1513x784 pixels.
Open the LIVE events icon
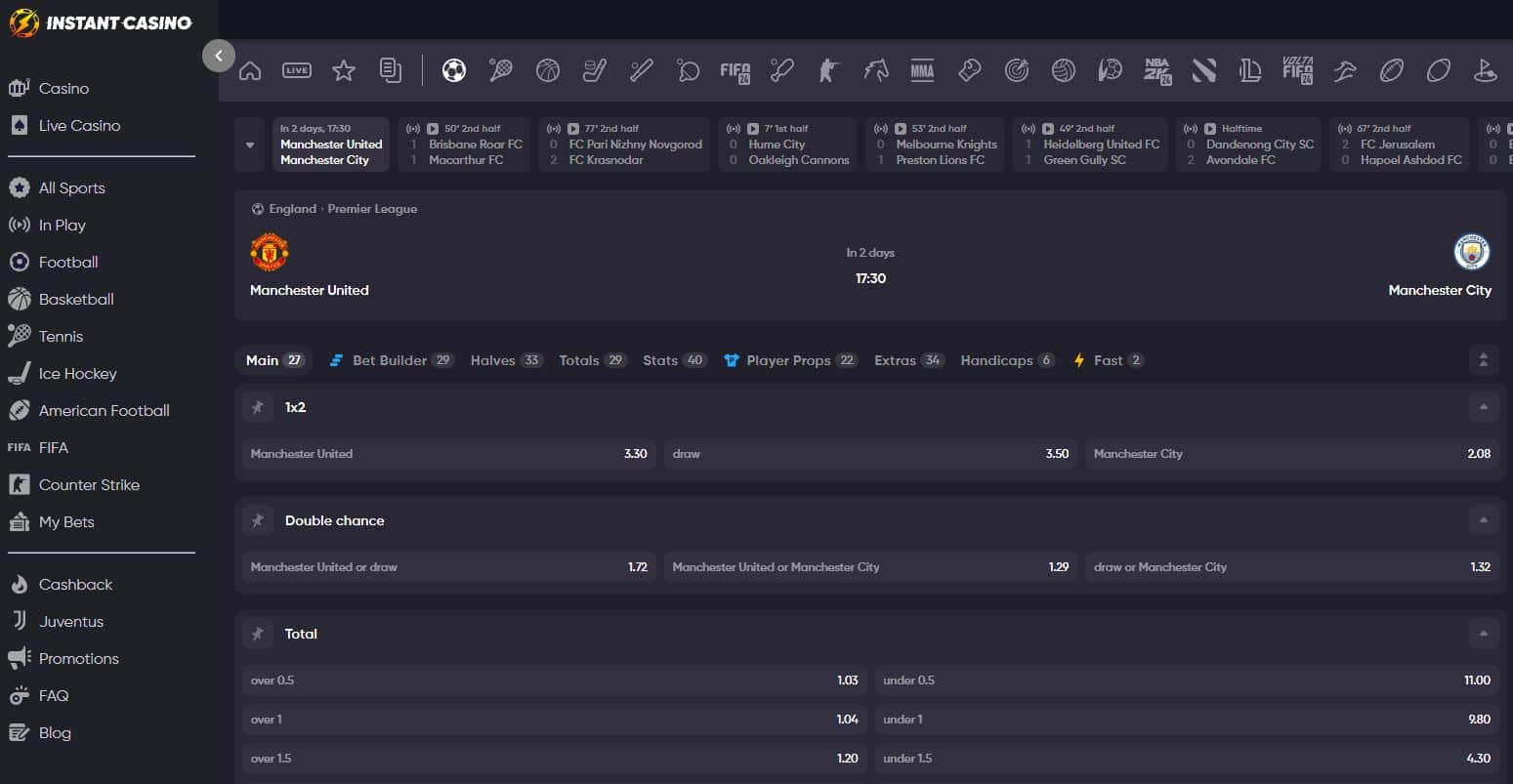click(297, 70)
